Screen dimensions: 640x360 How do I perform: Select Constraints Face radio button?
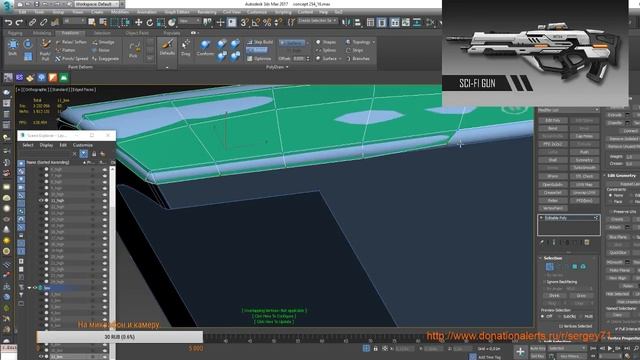pos(611,202)
